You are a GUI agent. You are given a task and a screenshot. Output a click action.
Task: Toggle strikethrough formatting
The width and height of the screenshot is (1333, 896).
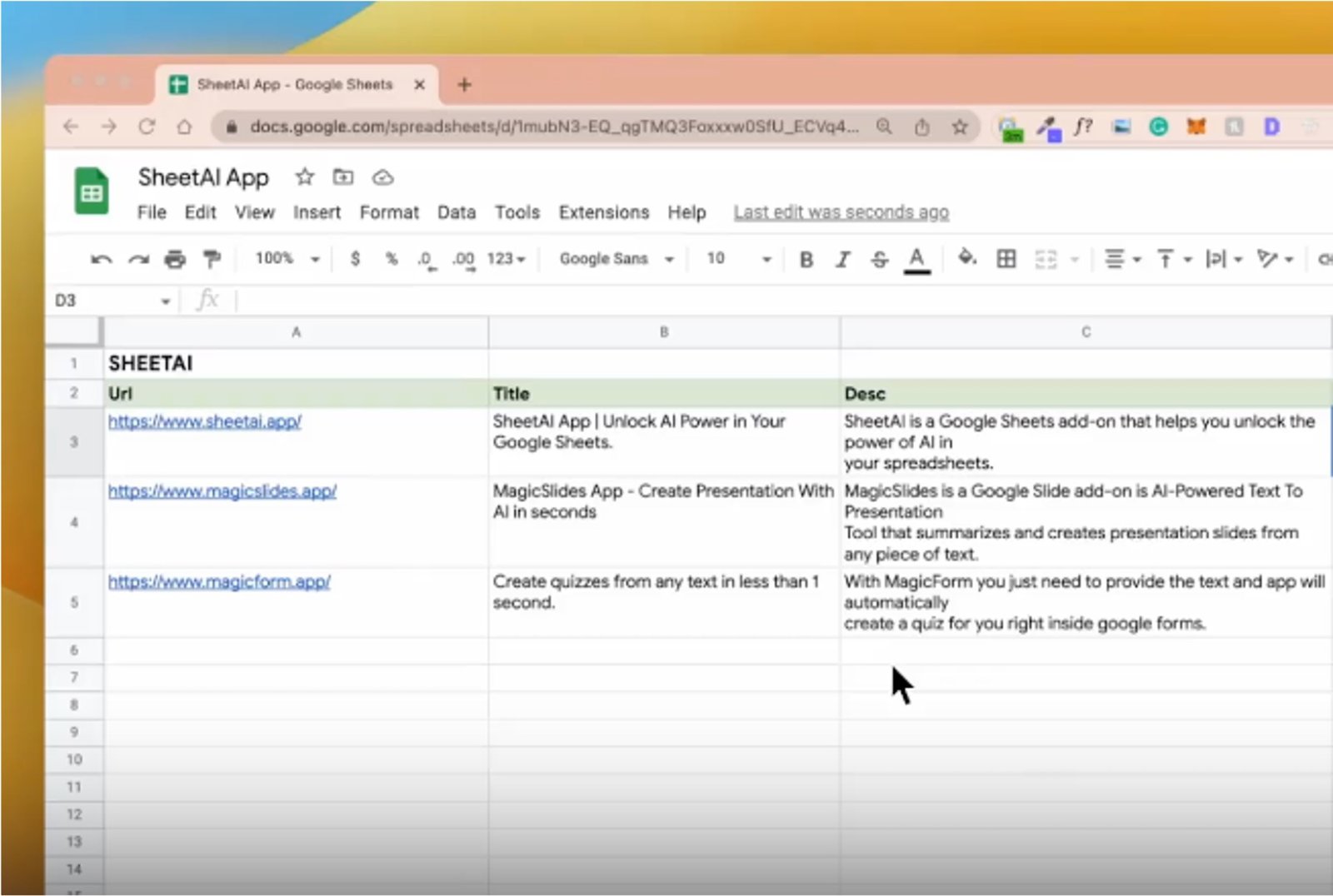880,260
